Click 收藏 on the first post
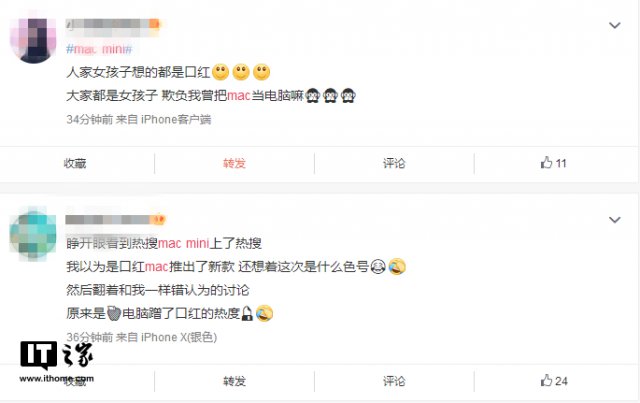Screen dimensions: 640x403 (75, 163)
